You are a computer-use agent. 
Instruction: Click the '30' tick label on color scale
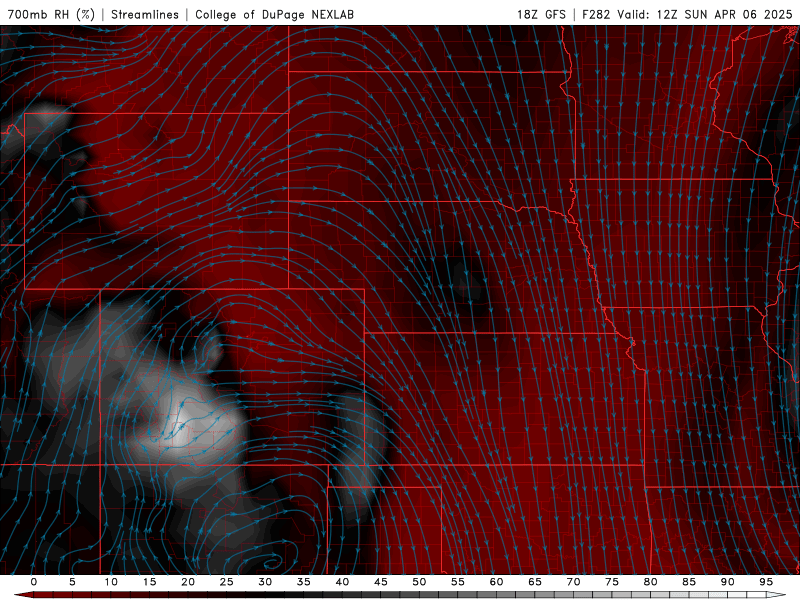(265, 582)
